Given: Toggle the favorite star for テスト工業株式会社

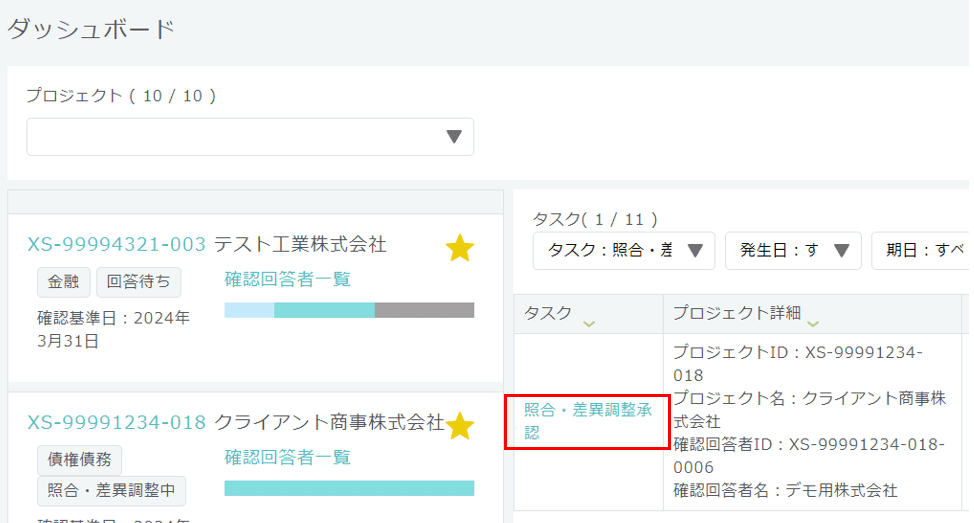Looking at the screenshot, I should pyautogui.click(x=459, y=248).
